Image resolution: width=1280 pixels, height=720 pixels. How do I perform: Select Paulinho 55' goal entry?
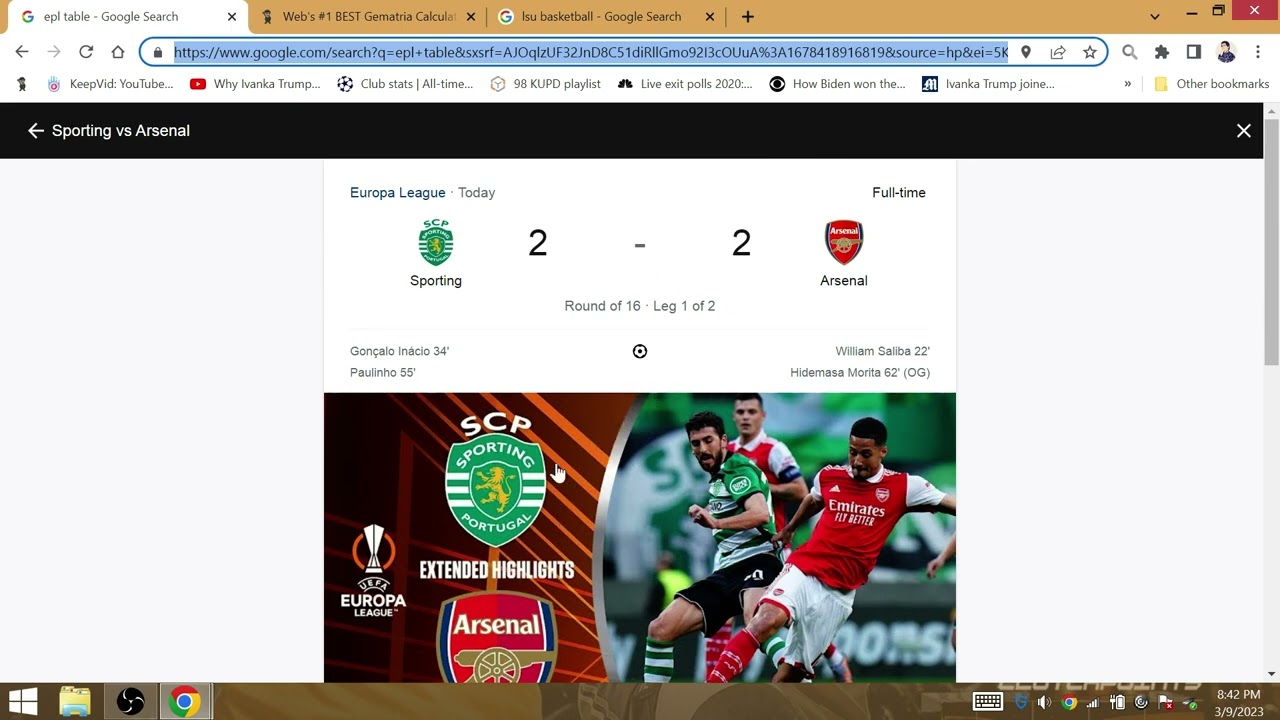click(383, 372)
